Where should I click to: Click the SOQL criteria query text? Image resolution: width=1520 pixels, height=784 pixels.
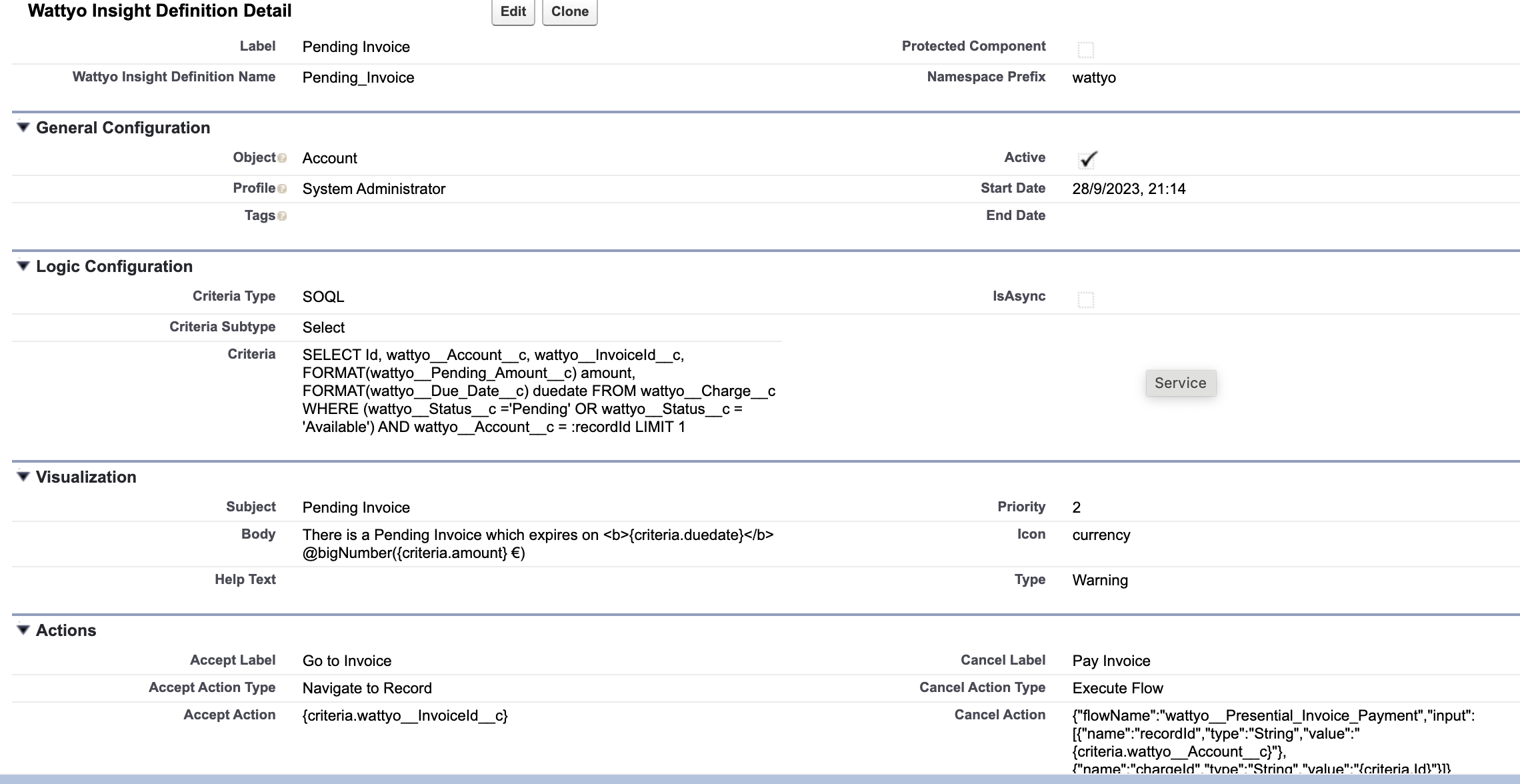click(x=539, y=391)
